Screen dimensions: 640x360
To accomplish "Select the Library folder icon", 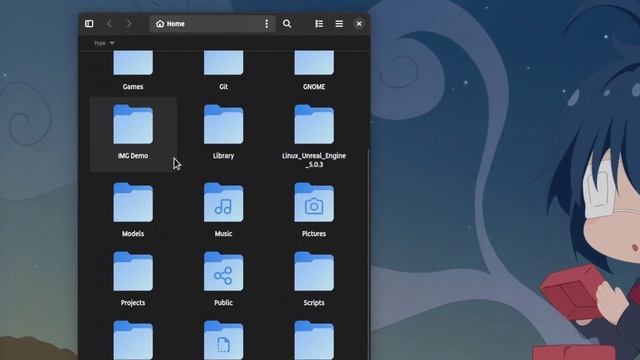I will tap(223, 124).
